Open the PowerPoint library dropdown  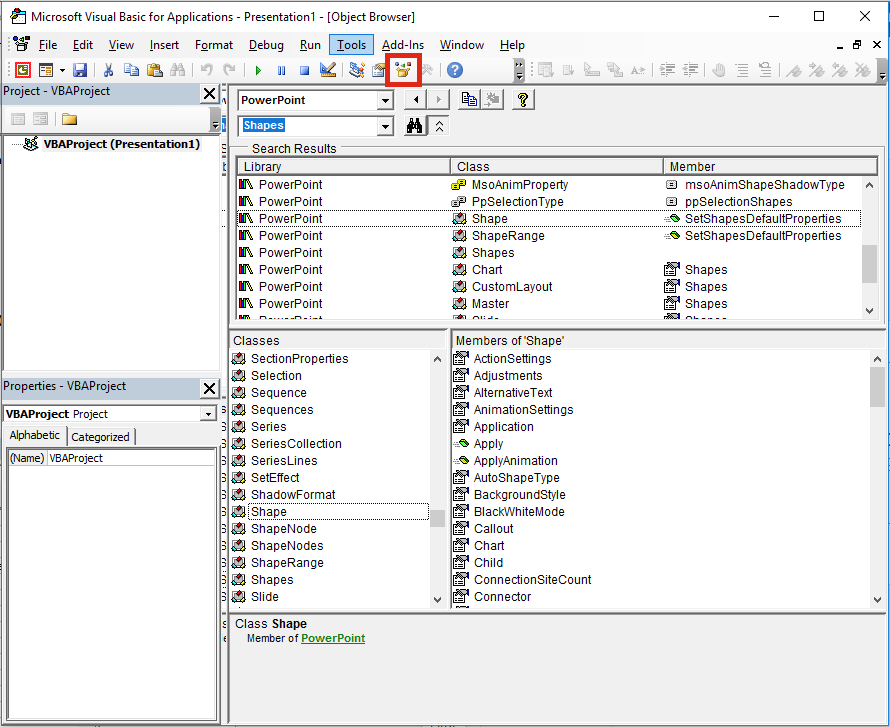[385, 100]
